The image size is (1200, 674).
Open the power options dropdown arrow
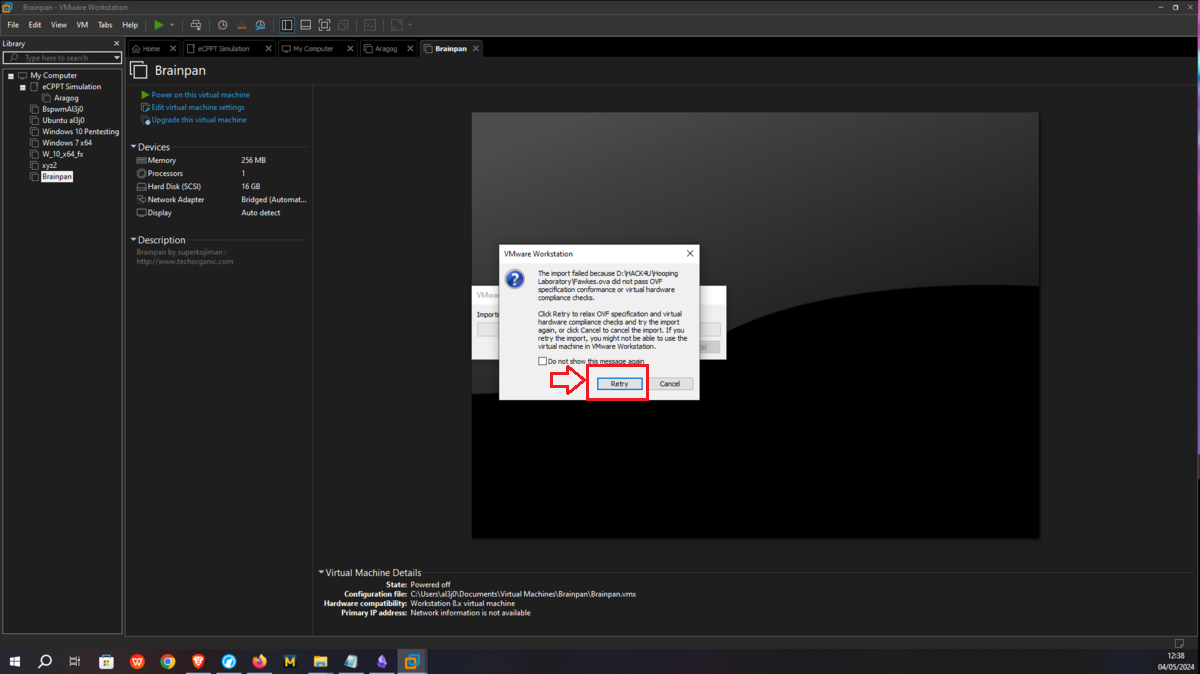click(172, 24)
